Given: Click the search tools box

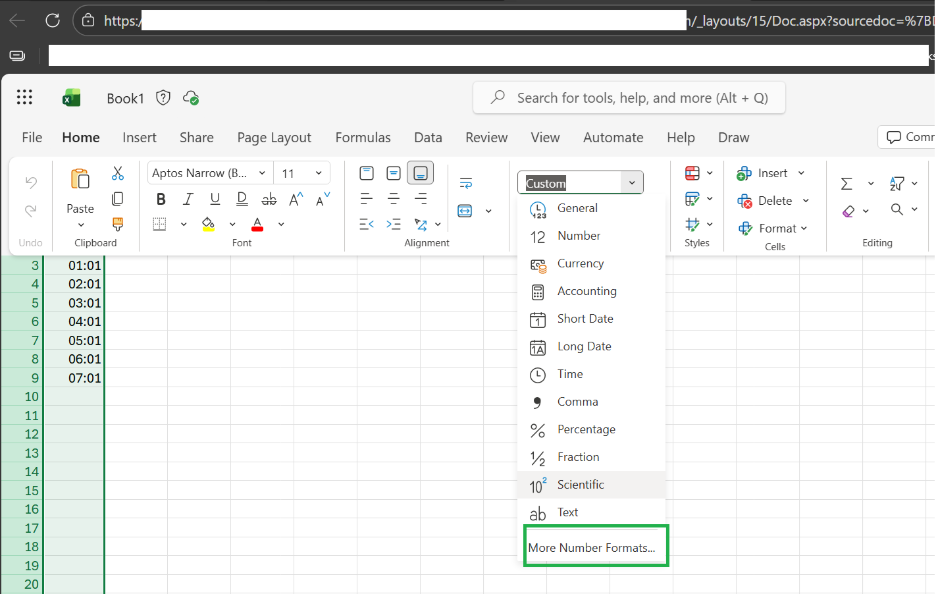Looking at the screenshot, I should click(629, 98).
